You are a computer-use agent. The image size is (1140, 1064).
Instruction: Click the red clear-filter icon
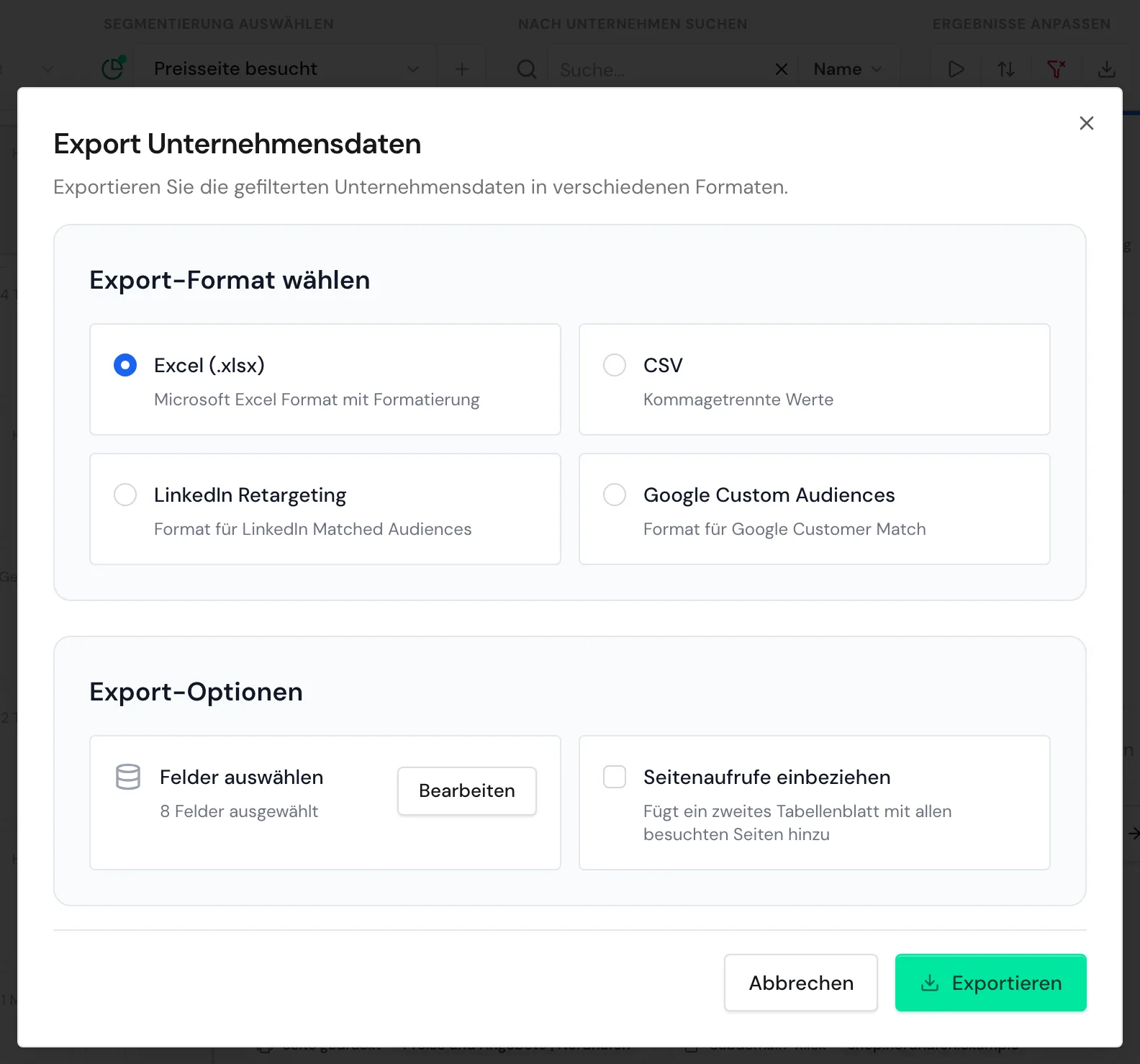[x=1057, y=69]
